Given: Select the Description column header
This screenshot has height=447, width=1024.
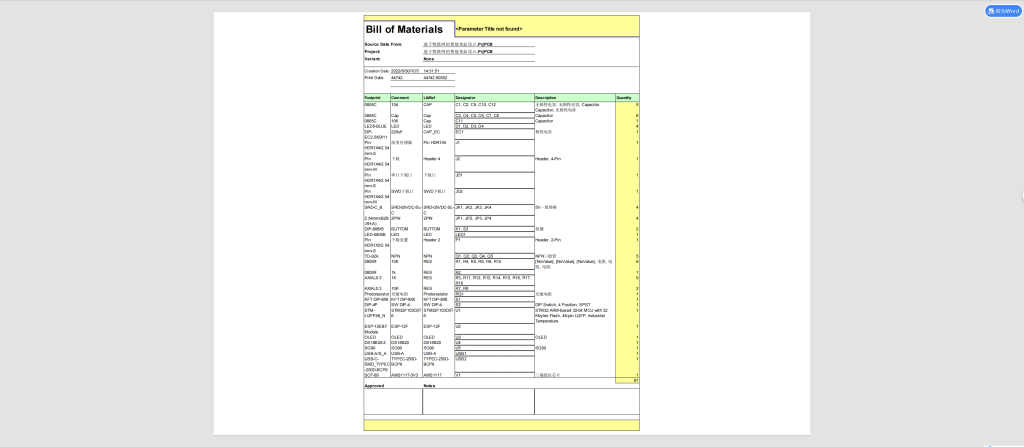Looking at the screenshot, I should [x=548, y=98].
